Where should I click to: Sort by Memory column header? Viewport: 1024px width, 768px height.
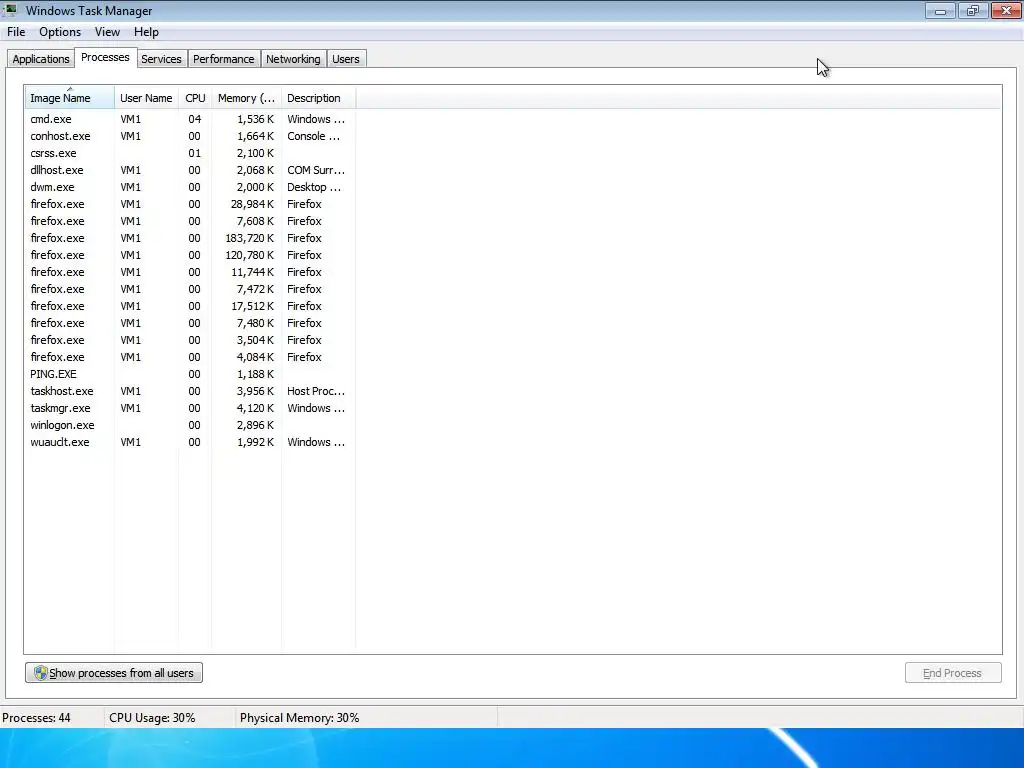(246, 98)
